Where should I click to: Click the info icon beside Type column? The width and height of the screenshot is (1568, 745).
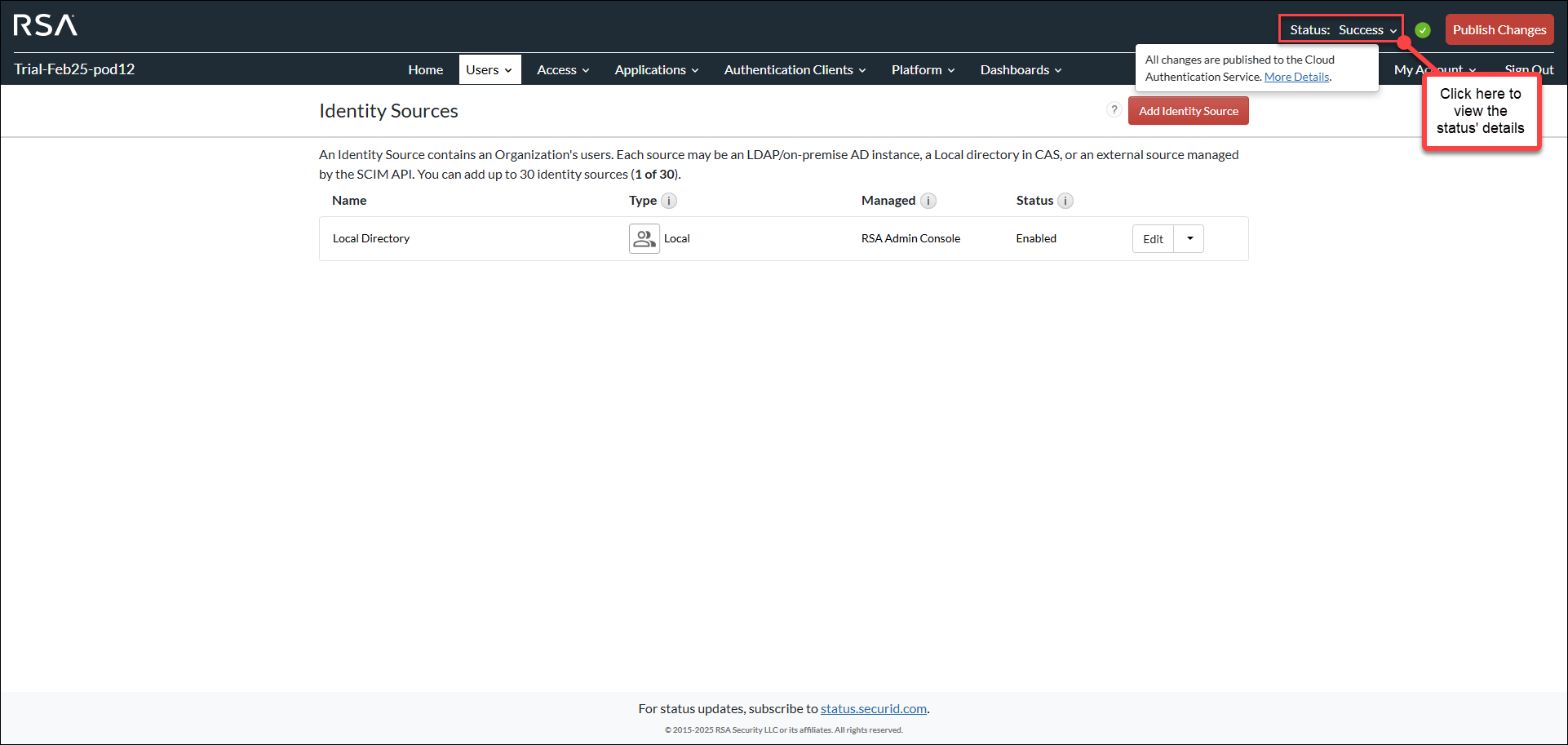click(x=669, y=200)
